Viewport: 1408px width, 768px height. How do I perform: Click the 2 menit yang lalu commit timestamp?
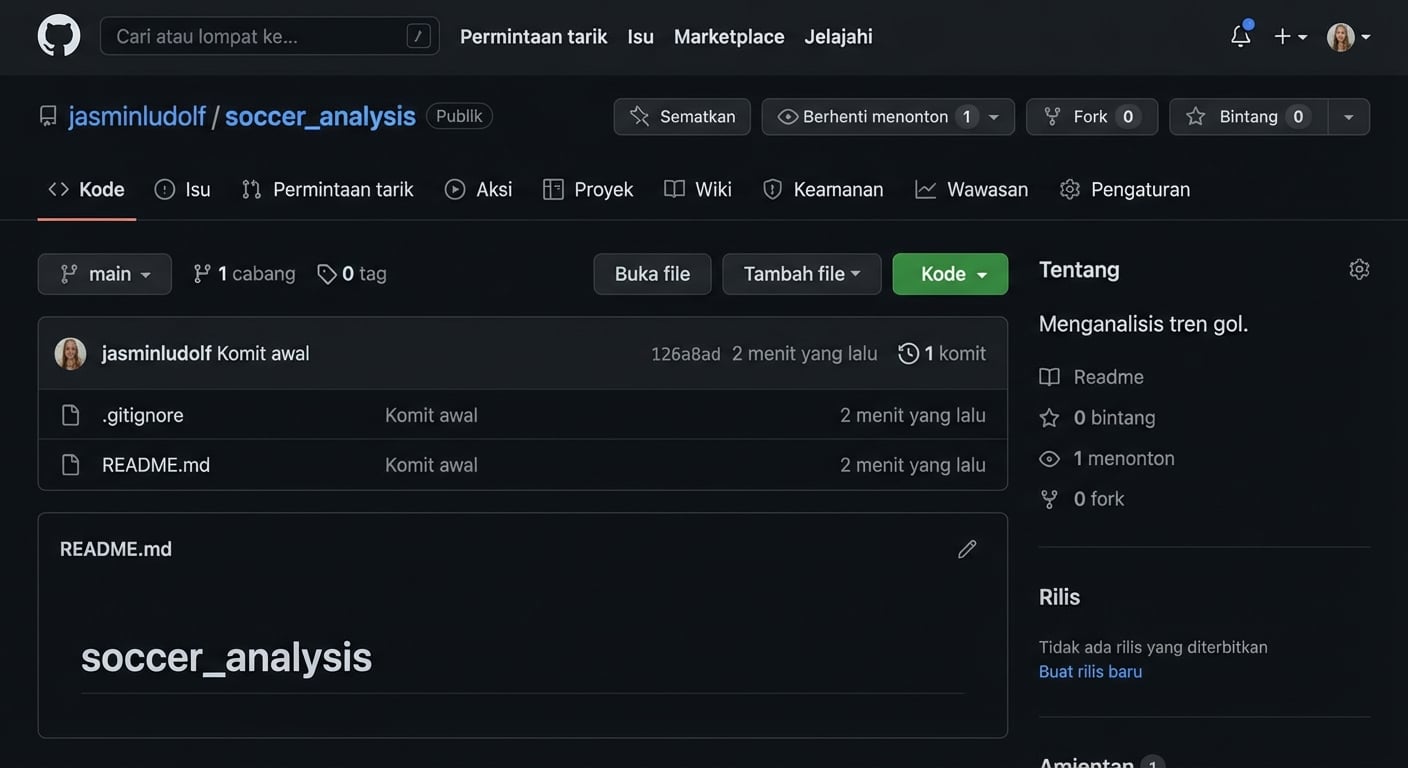pos(804,353)
